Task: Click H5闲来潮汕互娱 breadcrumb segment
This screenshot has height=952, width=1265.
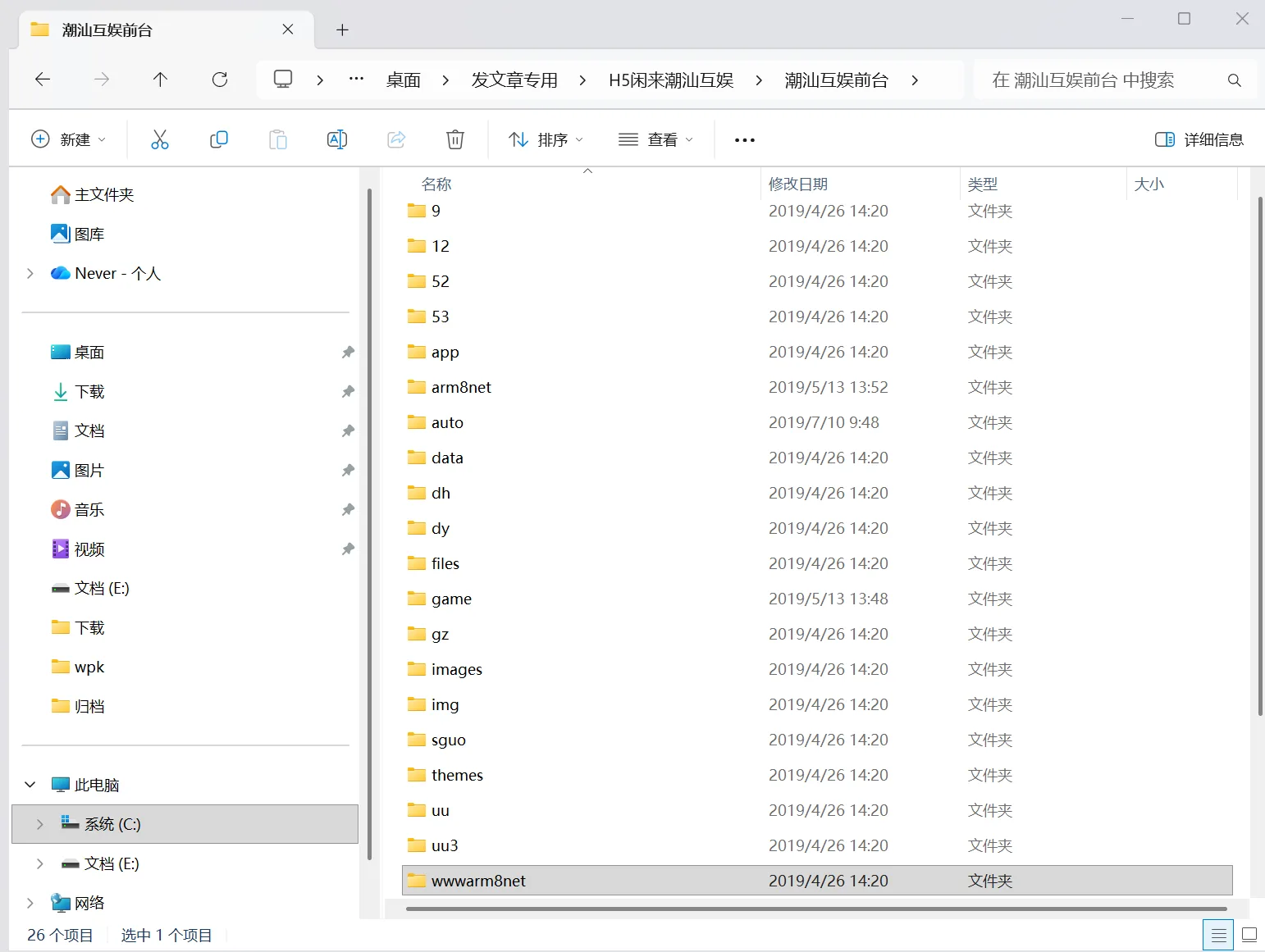Action: [x=671, y=80]
